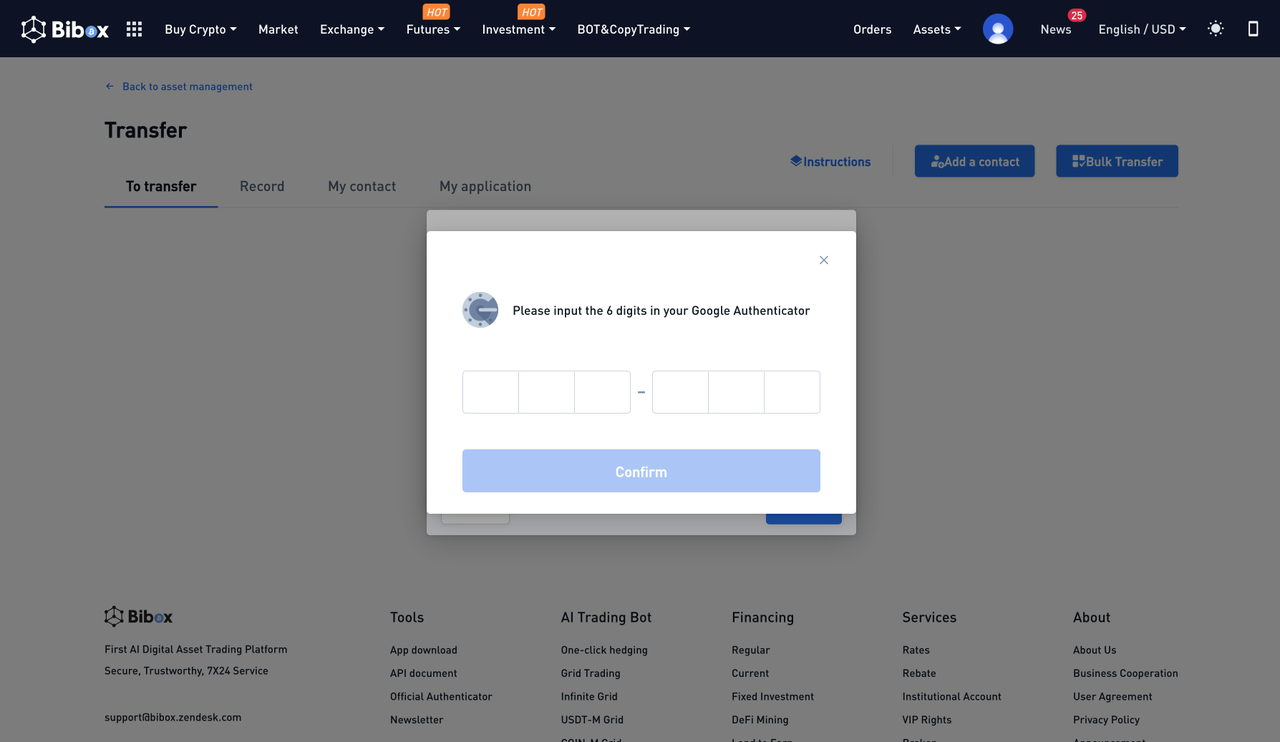Screen dimensions: 1280x742
Task: Click the Bibox logo in header
Action: [65, 29]
